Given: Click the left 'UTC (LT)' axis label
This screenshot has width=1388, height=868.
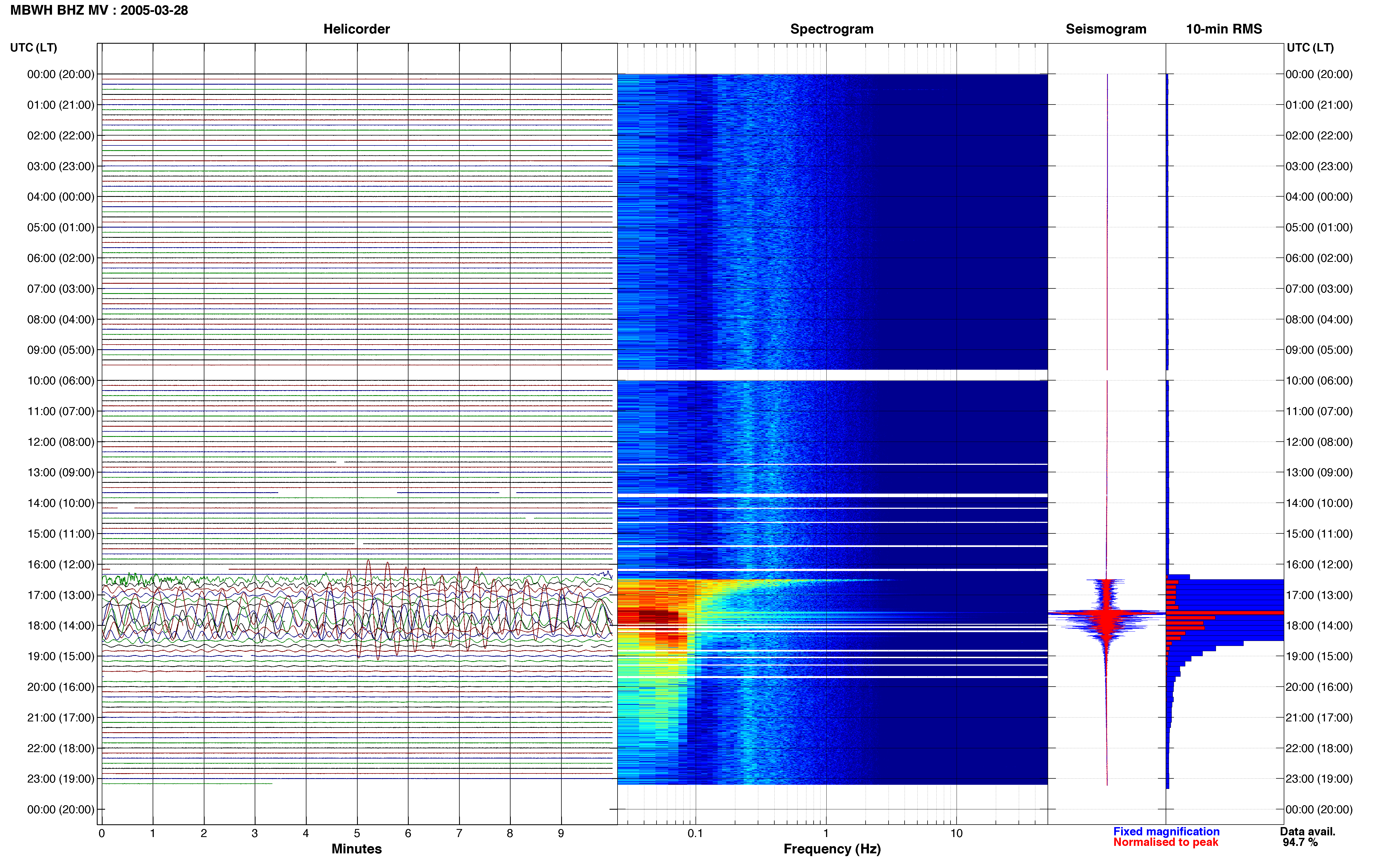Looking at the screenshot, I should [x=33, y=48].
